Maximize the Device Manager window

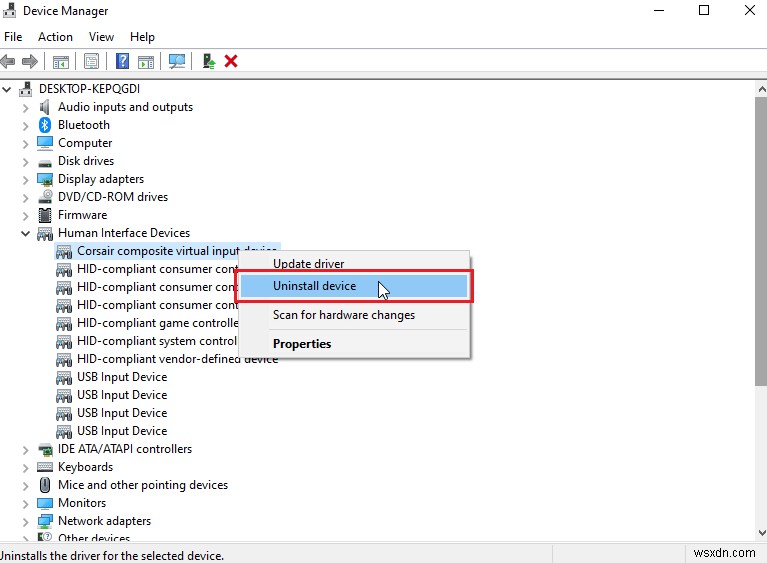pos(704,10)
